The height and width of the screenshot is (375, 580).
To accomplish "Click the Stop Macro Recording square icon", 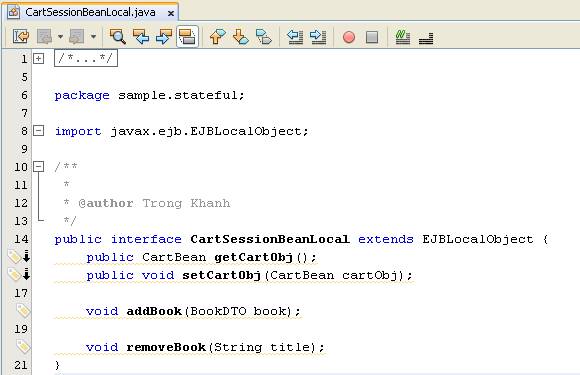I will coord(372,37).
